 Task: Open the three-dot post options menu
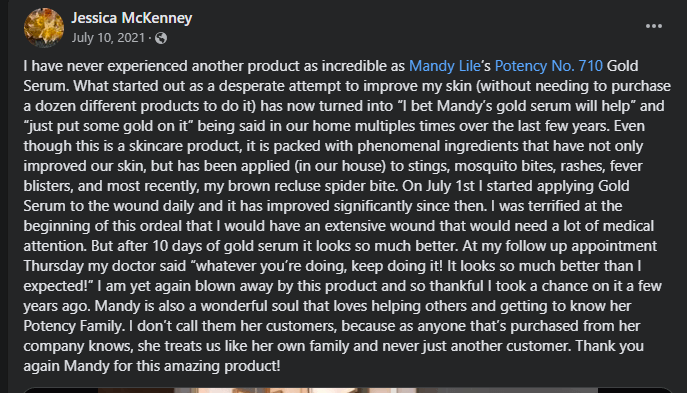pyautogui.click(x=654, y=26)
